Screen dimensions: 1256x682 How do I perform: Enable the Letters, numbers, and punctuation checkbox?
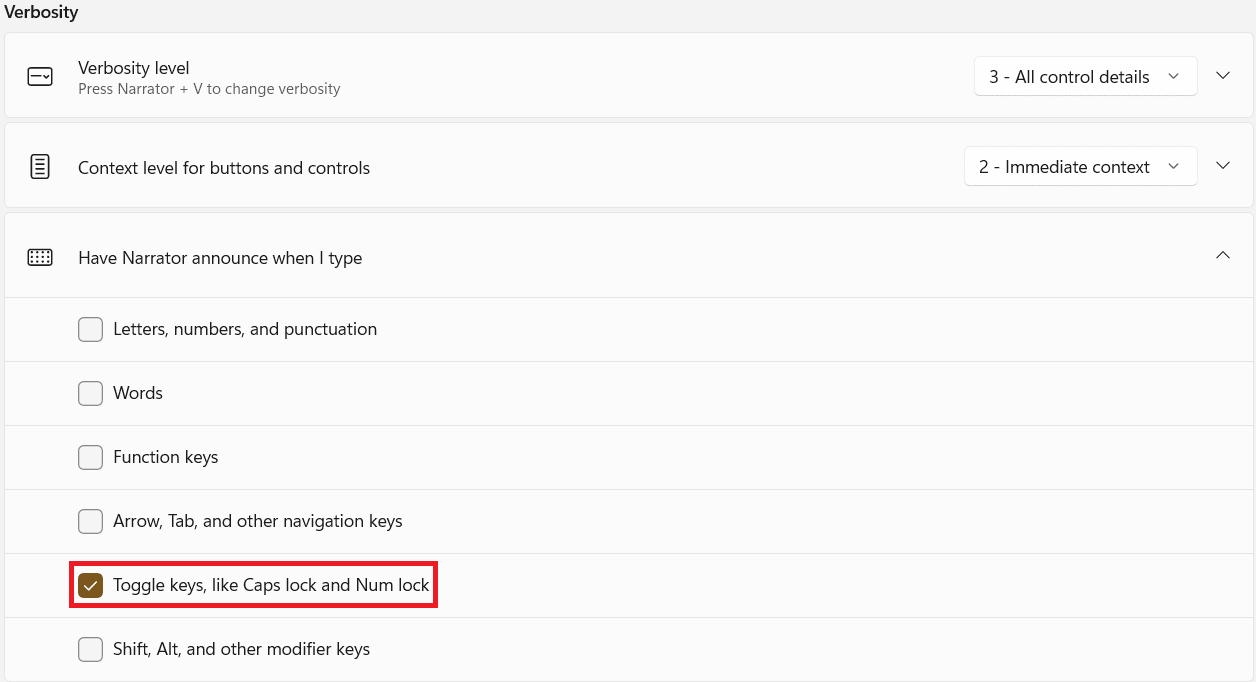pyautogui.click(x=91, y=329)
